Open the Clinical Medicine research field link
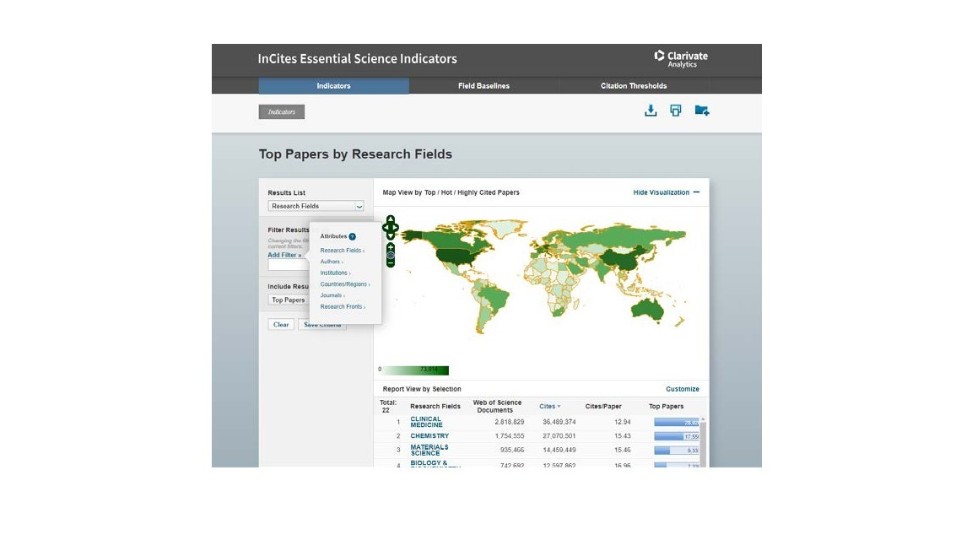This screenshot has width=980, height=551. pyautogui.click(x=426, y=422)
